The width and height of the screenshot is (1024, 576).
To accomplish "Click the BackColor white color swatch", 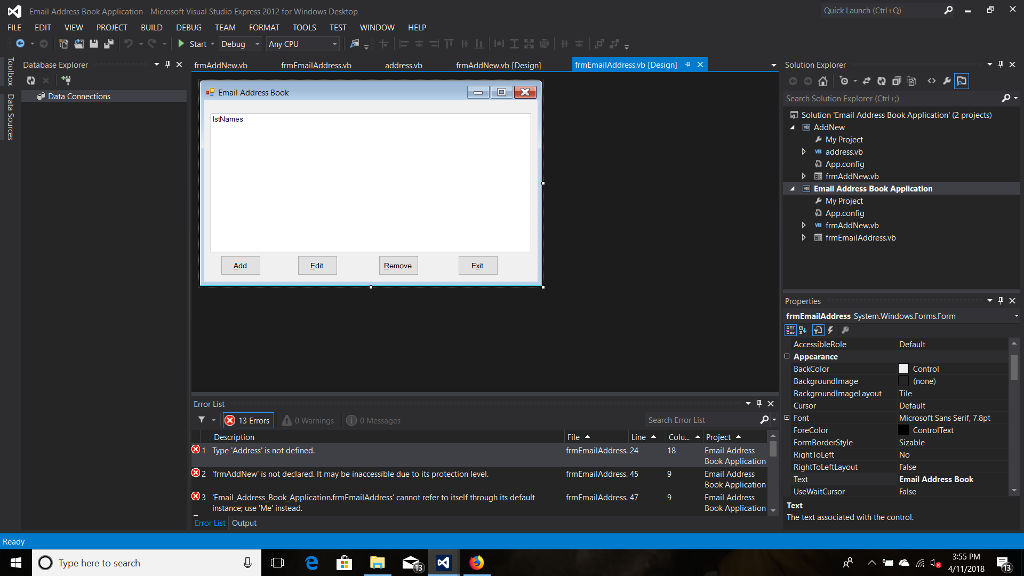I will click(904, 369).
